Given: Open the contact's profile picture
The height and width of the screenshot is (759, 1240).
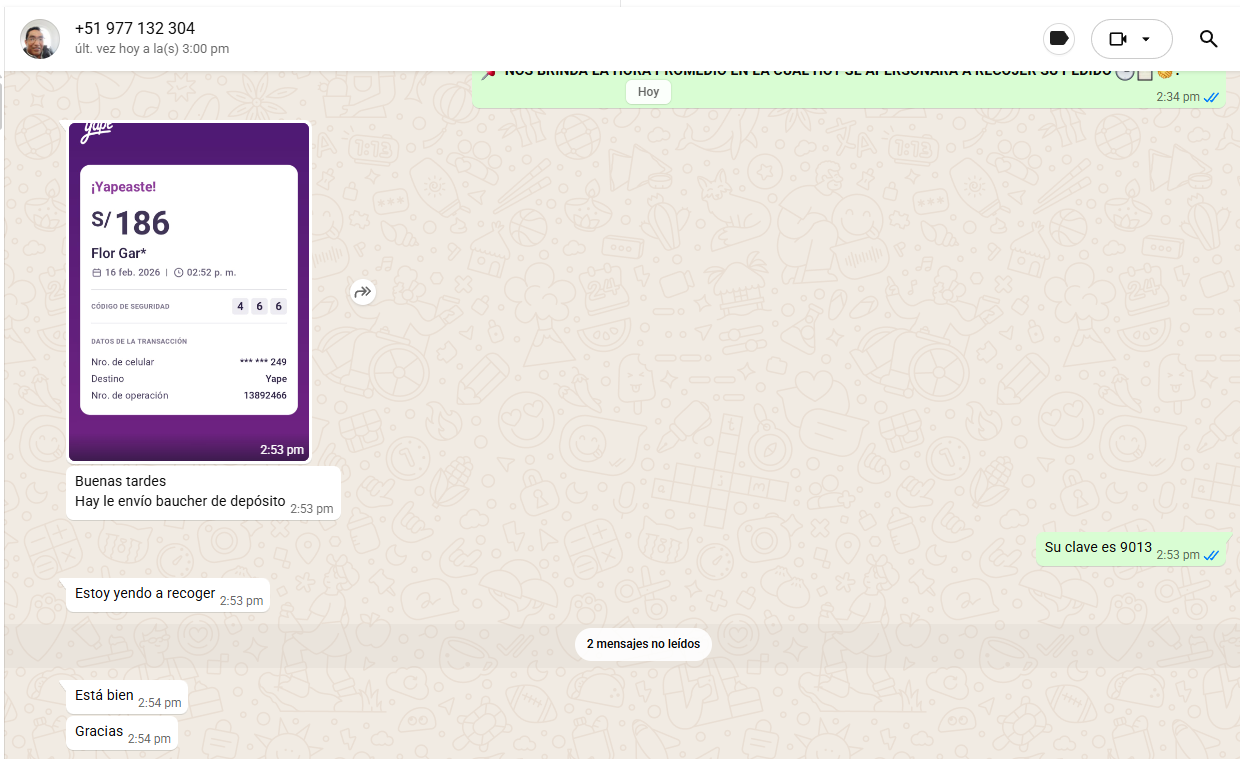Looking at the screenshot, I should [40, 39].
